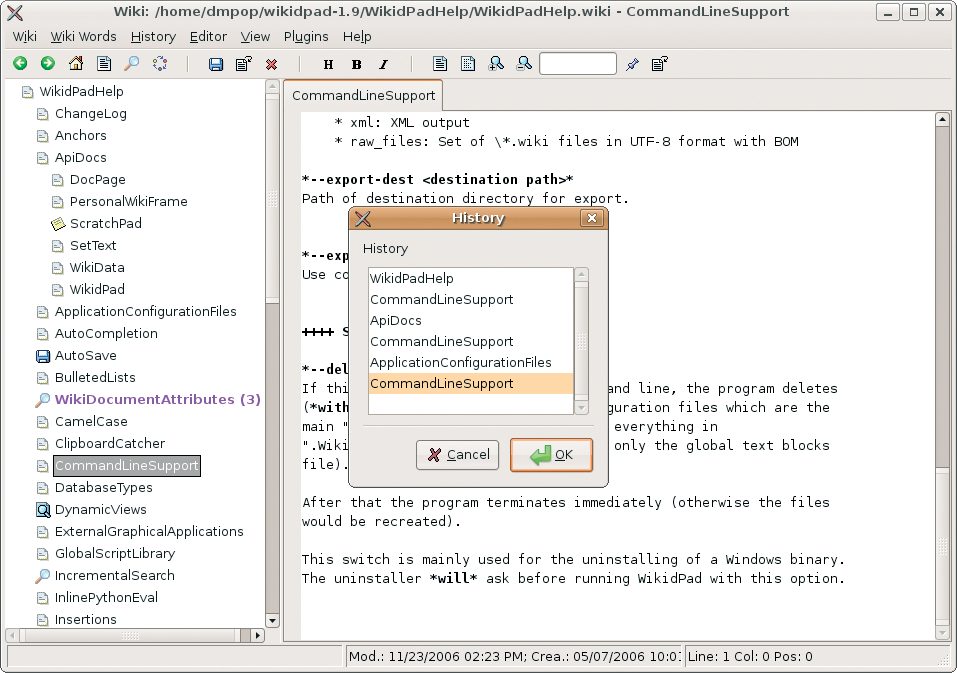Open the magnifier search icon beside the dotted circle
The image size is (957, 673).
pyautogui.click(x=132, y=63)
